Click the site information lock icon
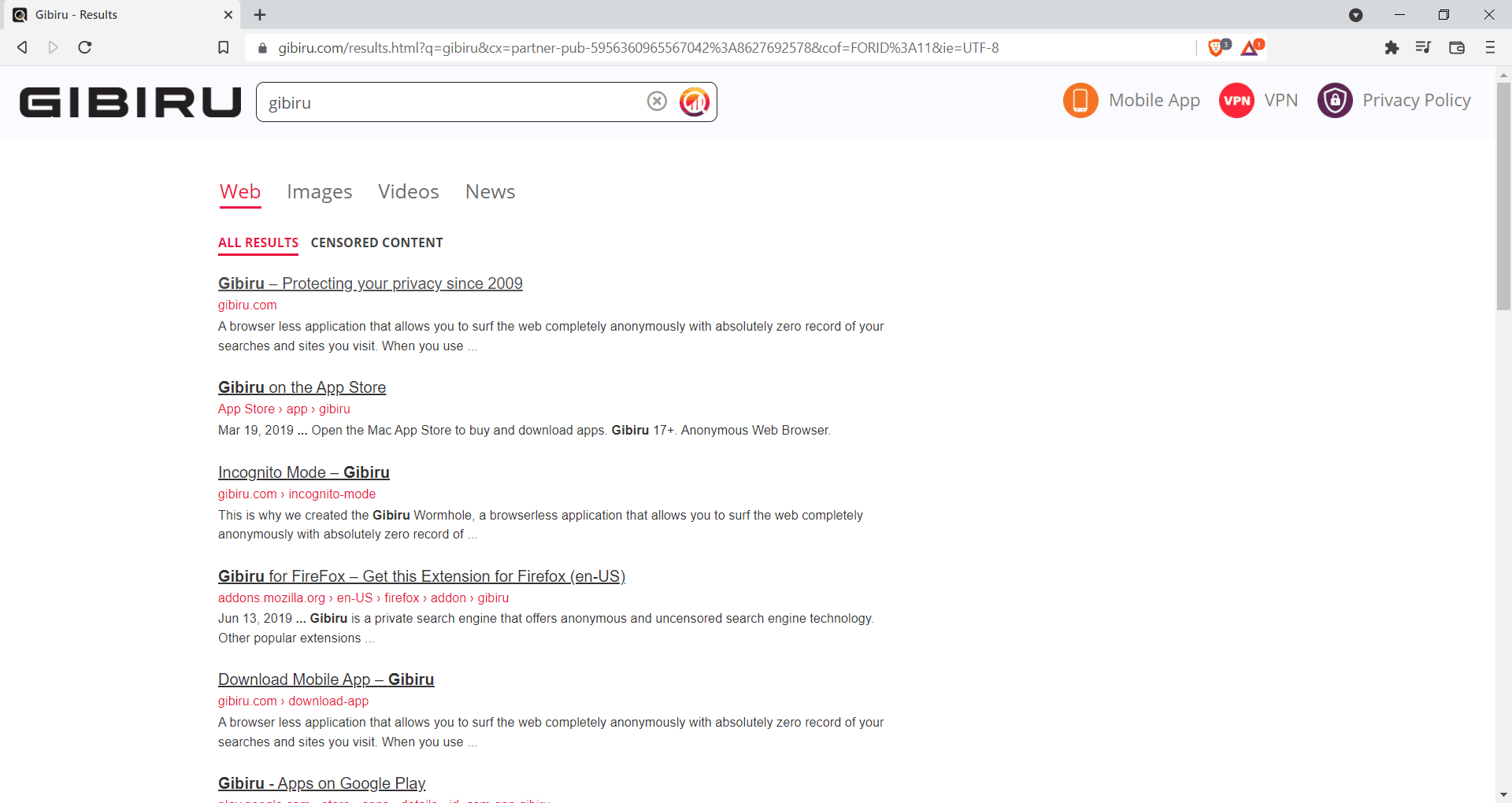 [262, 47]
